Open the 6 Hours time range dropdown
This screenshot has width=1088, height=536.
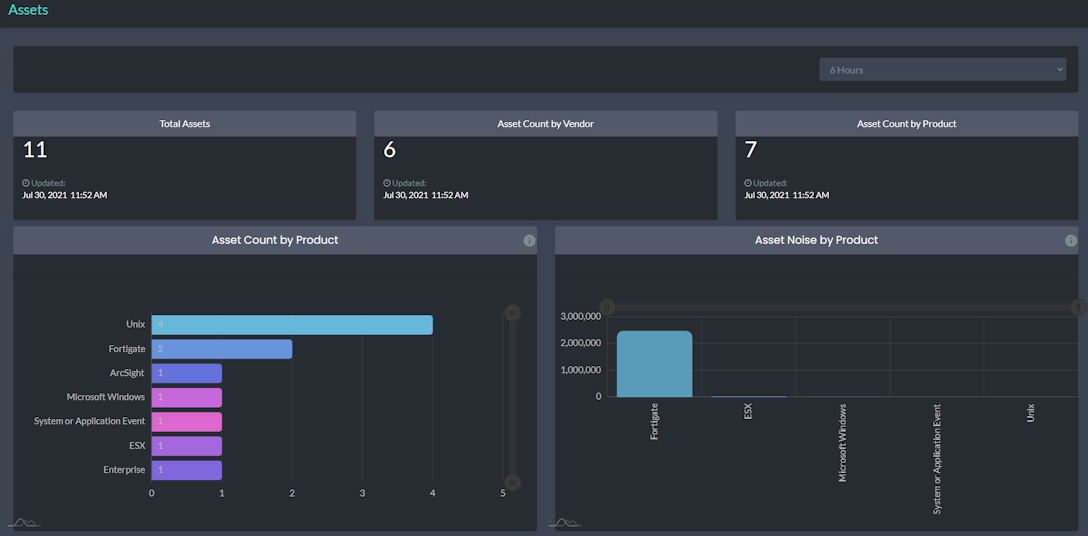pos(942,70)
